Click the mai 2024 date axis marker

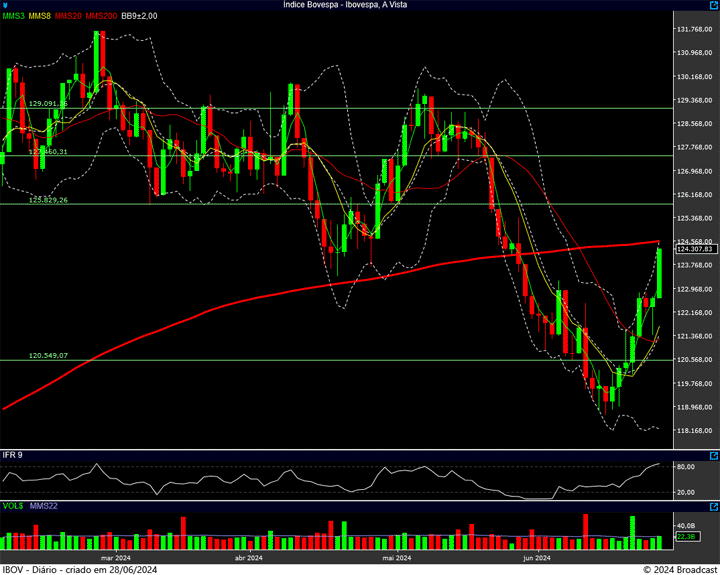coord(398,558)
